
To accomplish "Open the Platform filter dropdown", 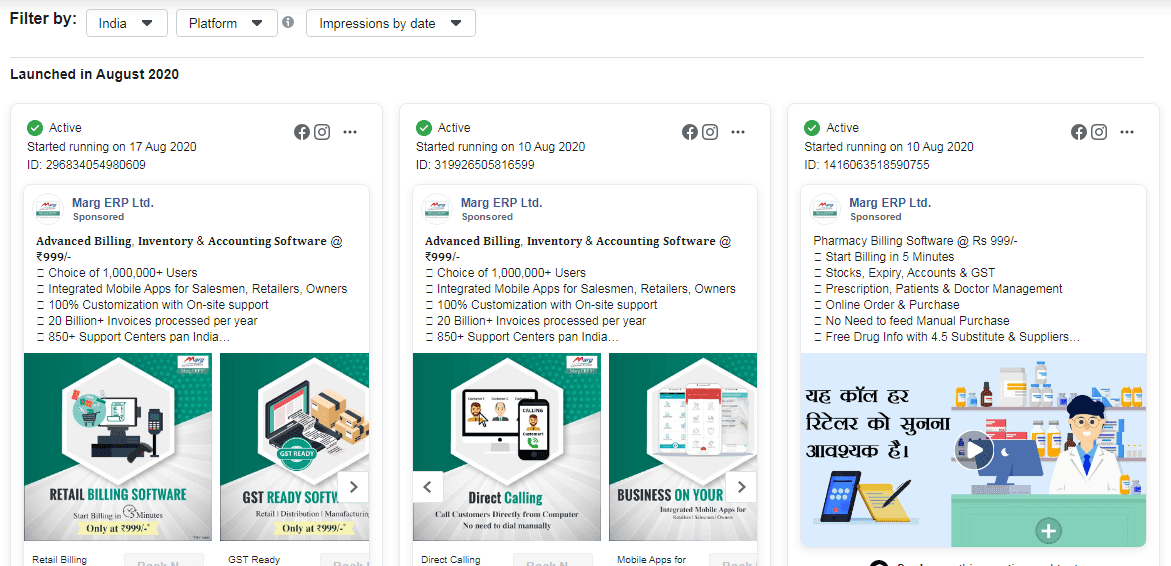I will [x=227, y=23].
